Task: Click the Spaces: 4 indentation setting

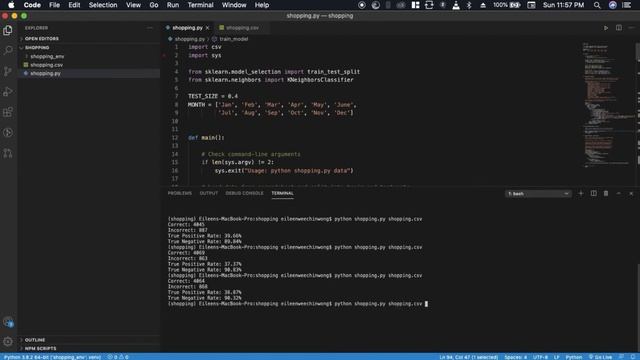Action: click(x=516, y=357)
